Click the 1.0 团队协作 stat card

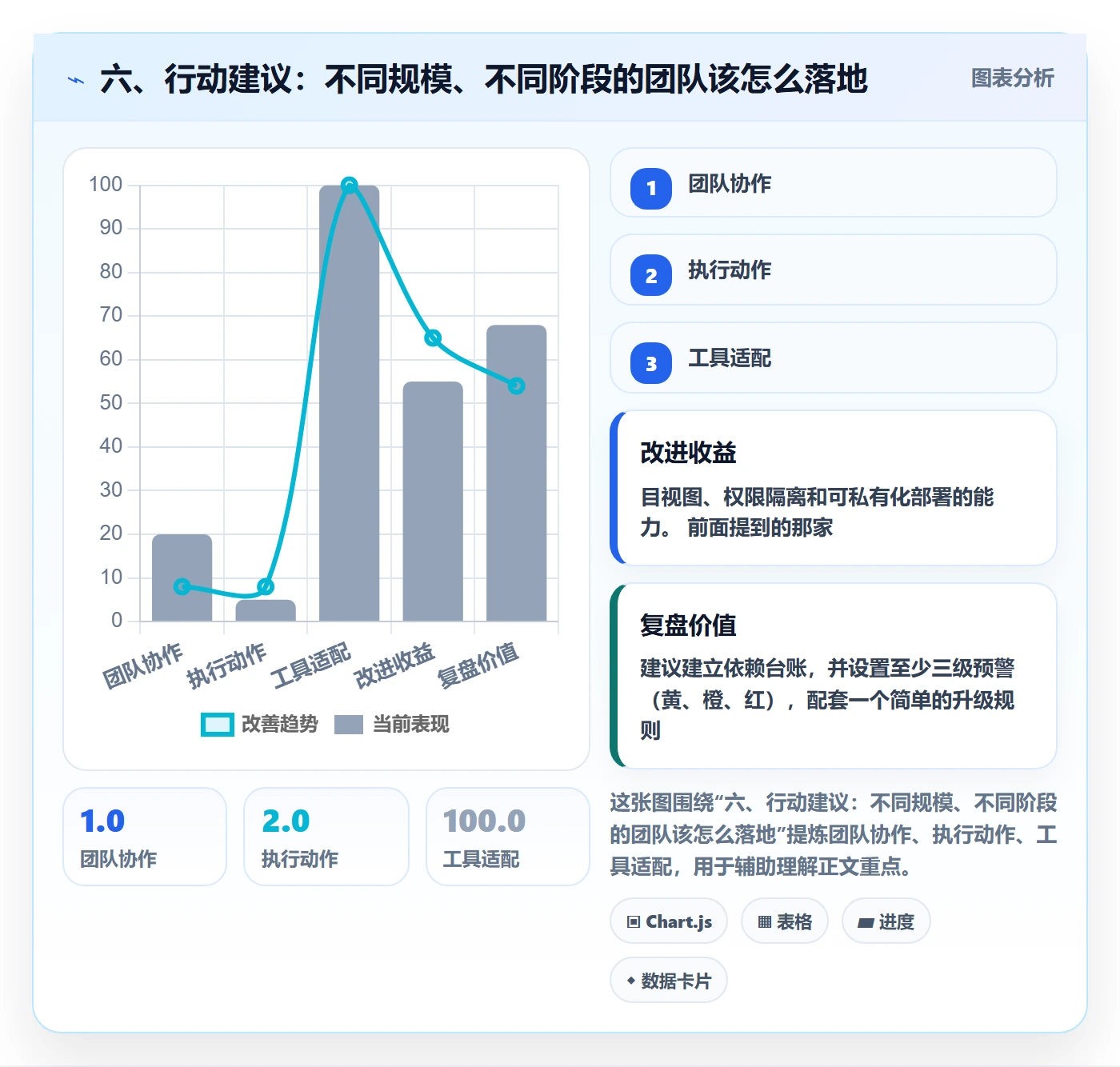(x=145, y=837)
